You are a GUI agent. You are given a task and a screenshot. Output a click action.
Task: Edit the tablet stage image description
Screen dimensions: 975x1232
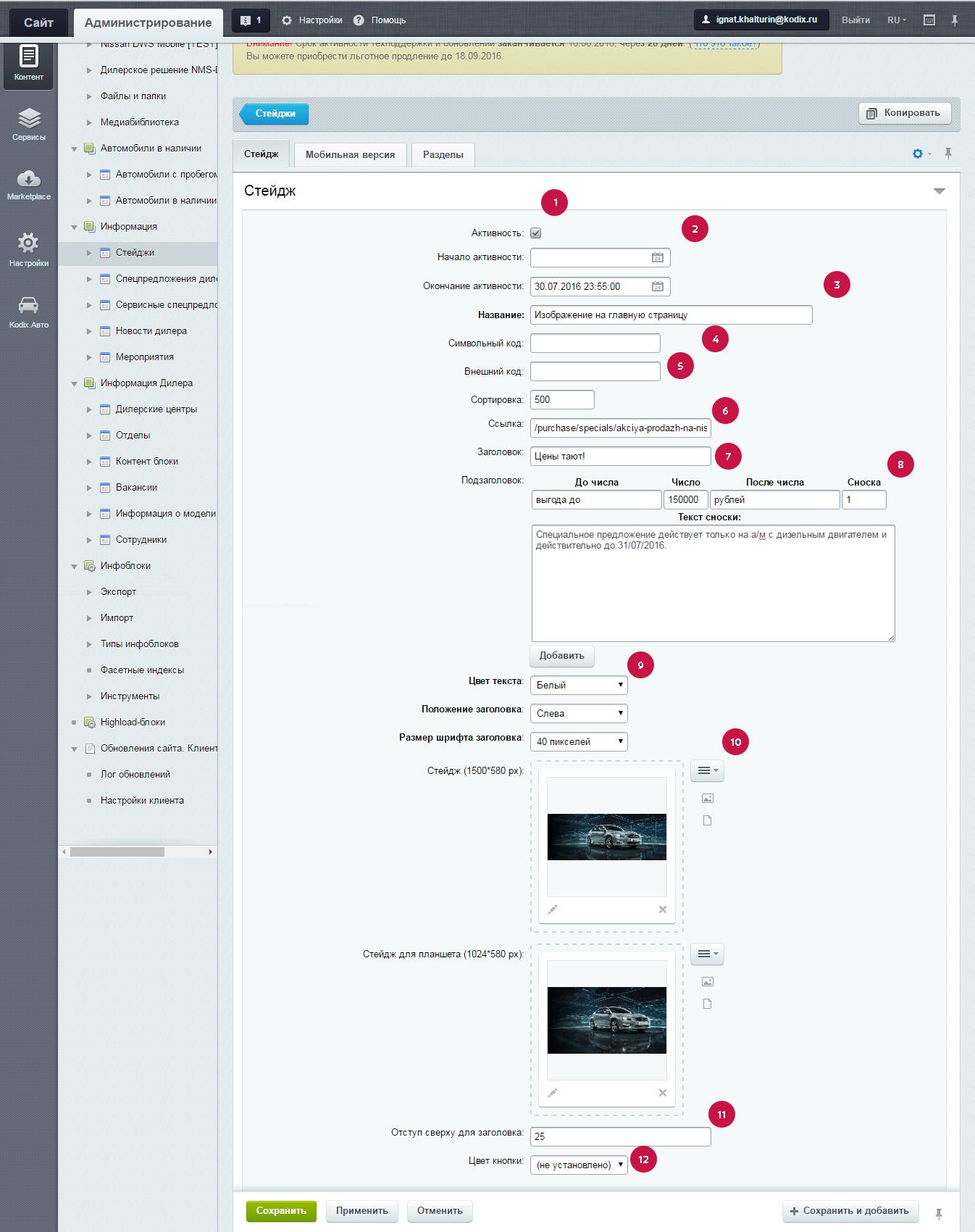(x=553, y=1093)
